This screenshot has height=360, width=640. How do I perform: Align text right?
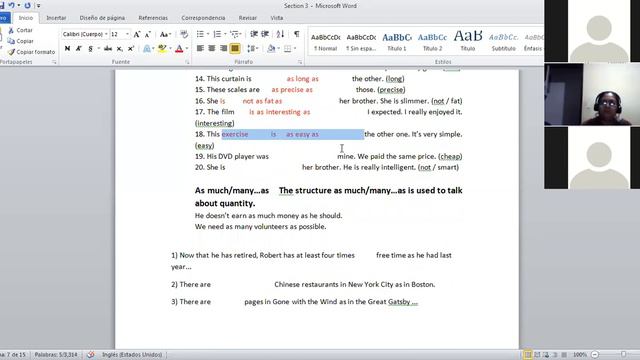click(x=223, y=49)
